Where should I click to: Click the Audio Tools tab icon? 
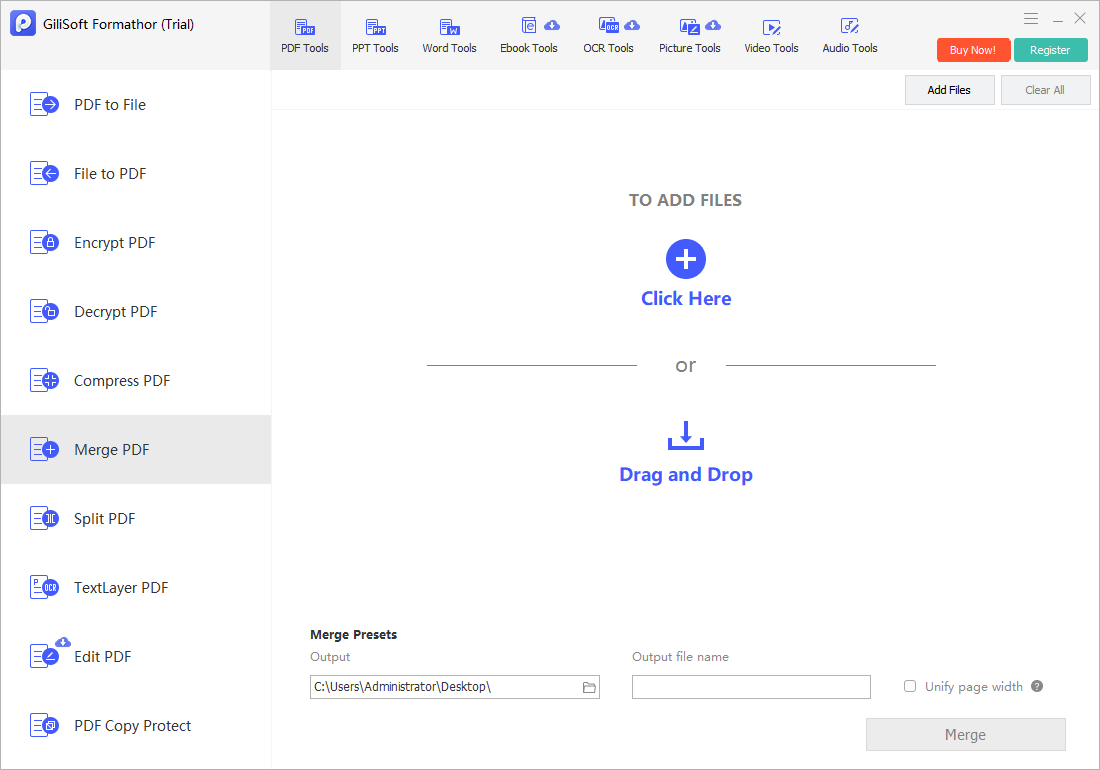(x=850, y=27)
